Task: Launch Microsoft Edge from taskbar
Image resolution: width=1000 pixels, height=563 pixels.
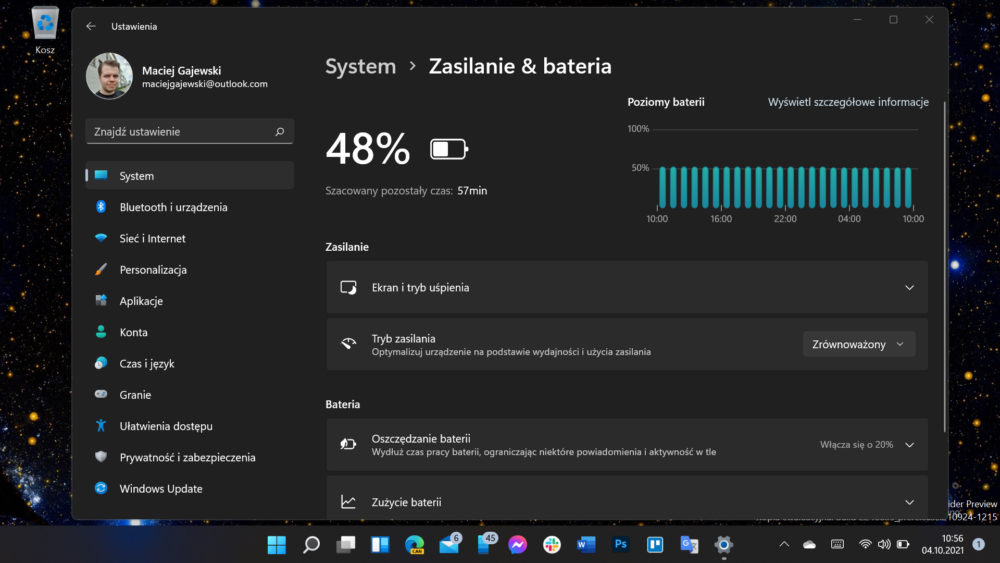Action: (415, 545)
